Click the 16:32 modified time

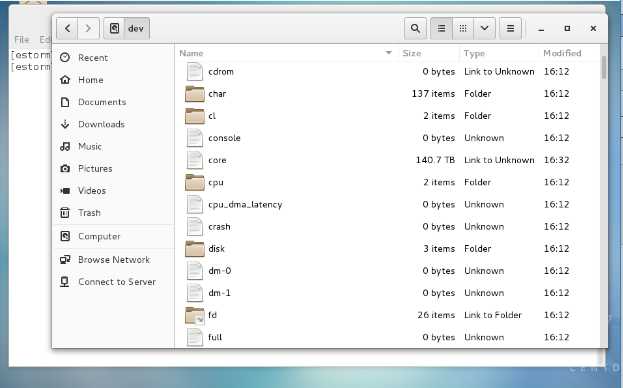556,160
